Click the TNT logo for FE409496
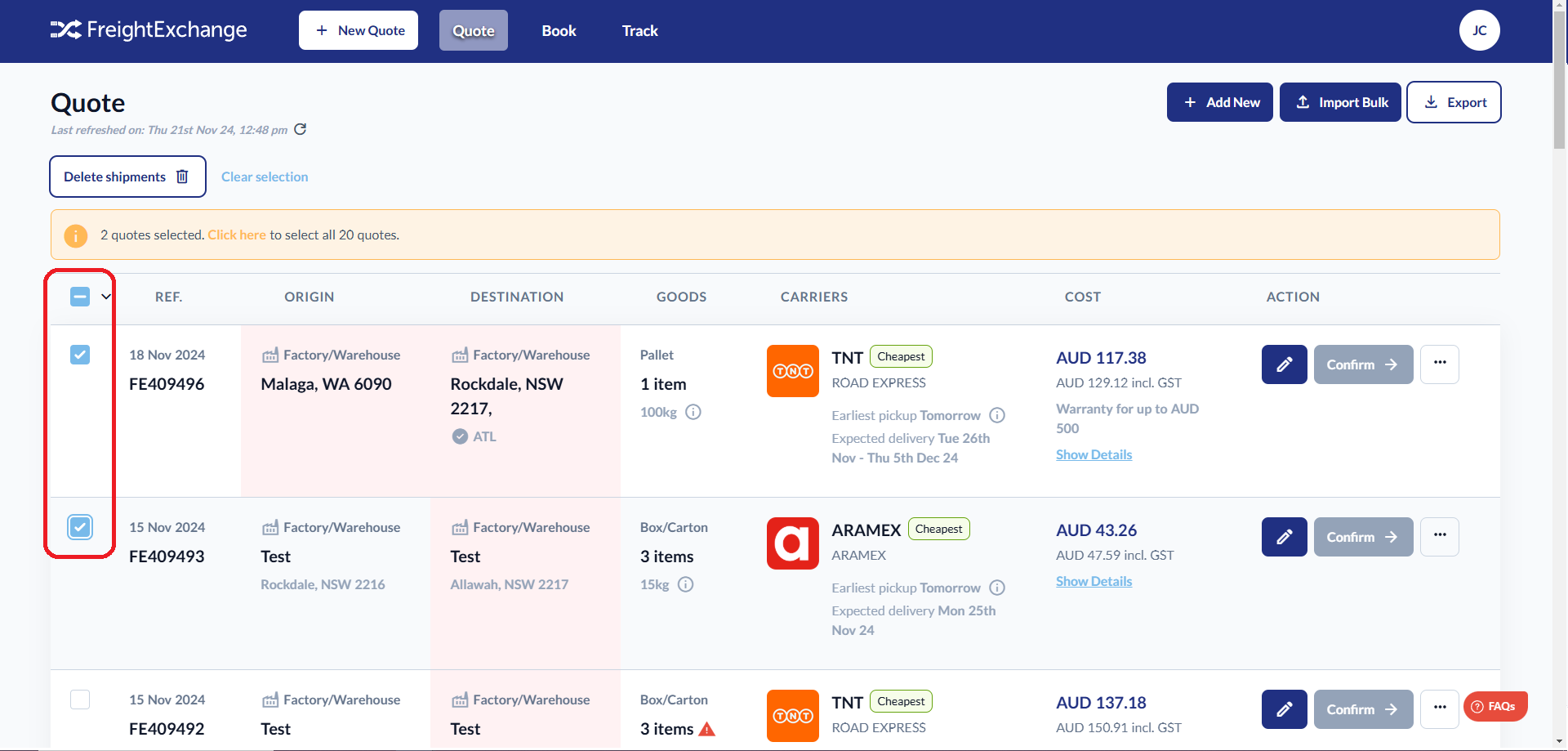The width and height of the screenshot is (1568, 751). [793, 371]
